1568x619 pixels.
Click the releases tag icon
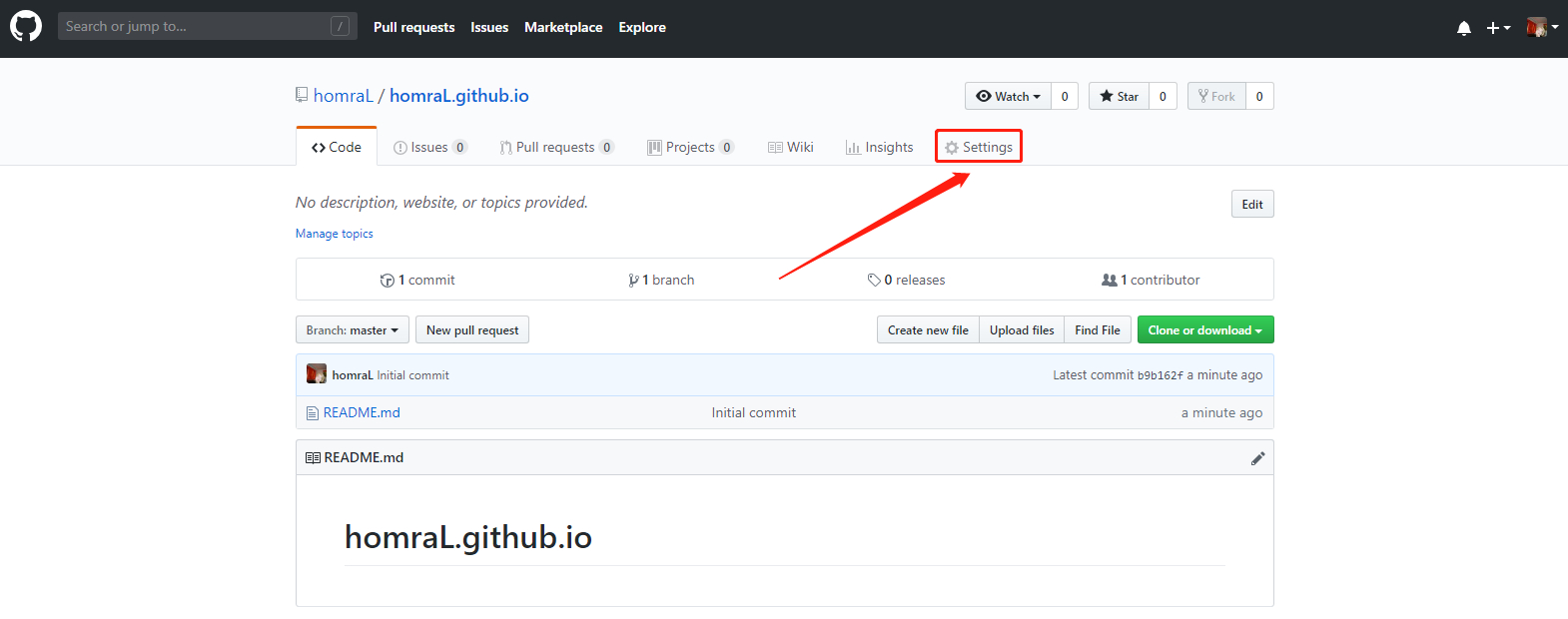874,281
